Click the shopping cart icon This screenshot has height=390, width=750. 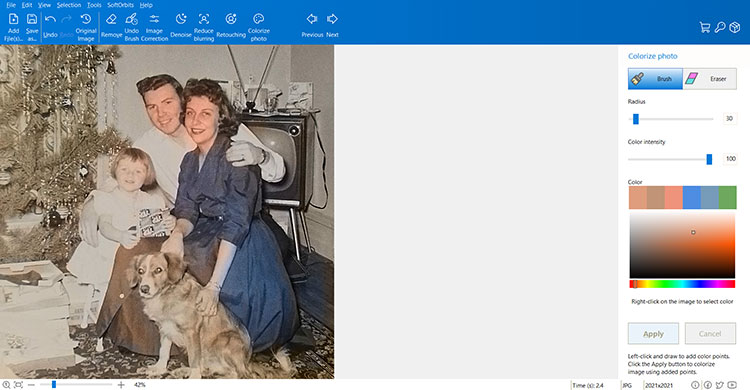[x=705, y=28]
